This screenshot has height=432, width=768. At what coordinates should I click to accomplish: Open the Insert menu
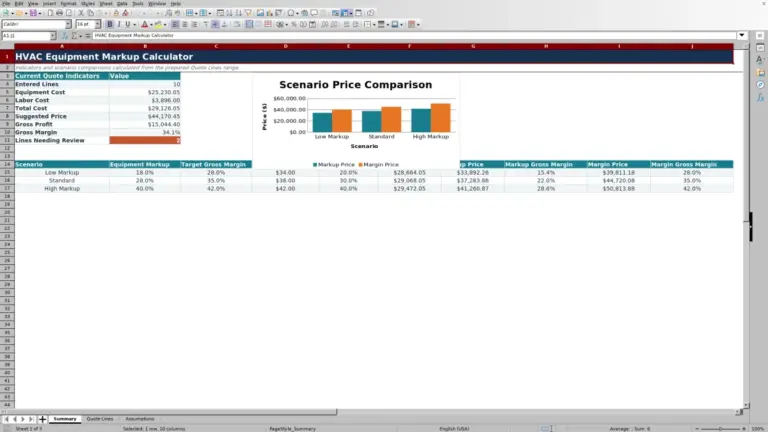click(x=49, y=3)
